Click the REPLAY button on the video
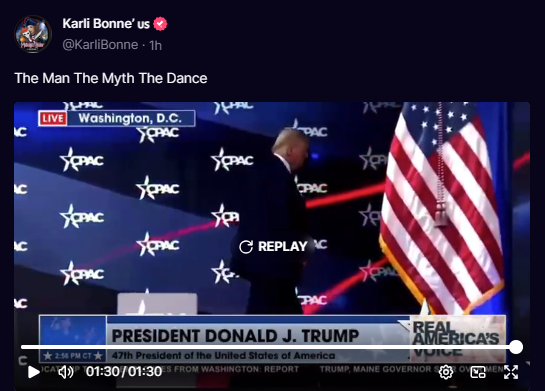The width and height of the screenshot is (545, 391). 274,246
